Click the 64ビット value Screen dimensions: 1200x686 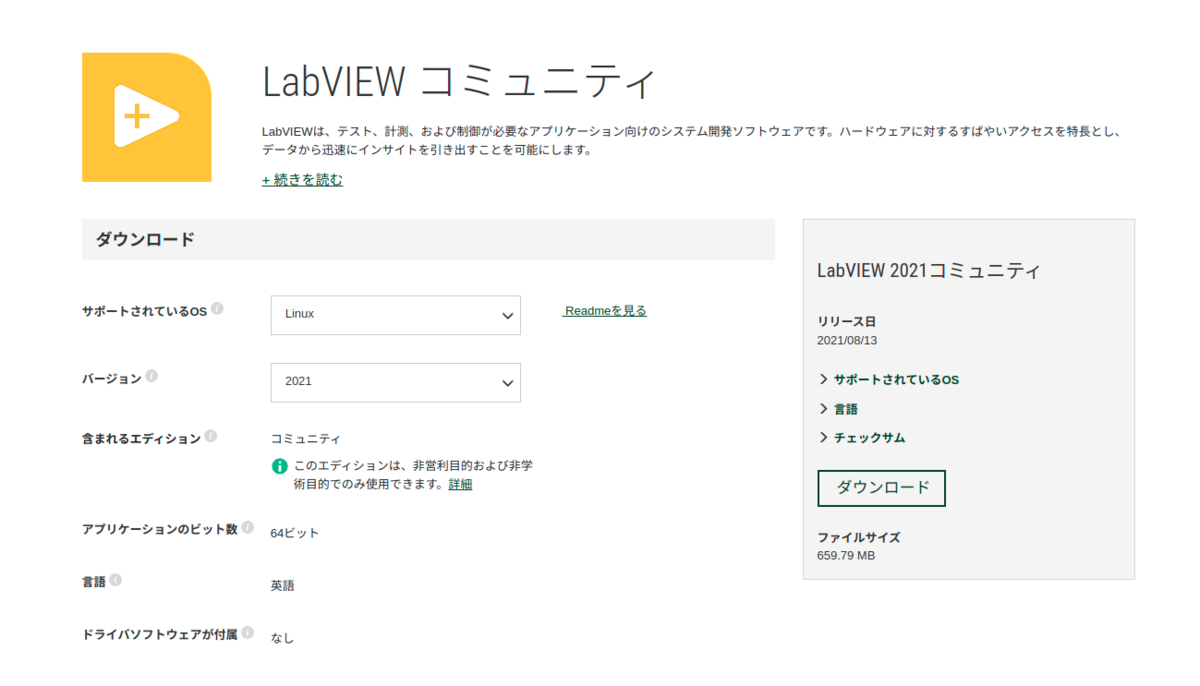point(295,533)
